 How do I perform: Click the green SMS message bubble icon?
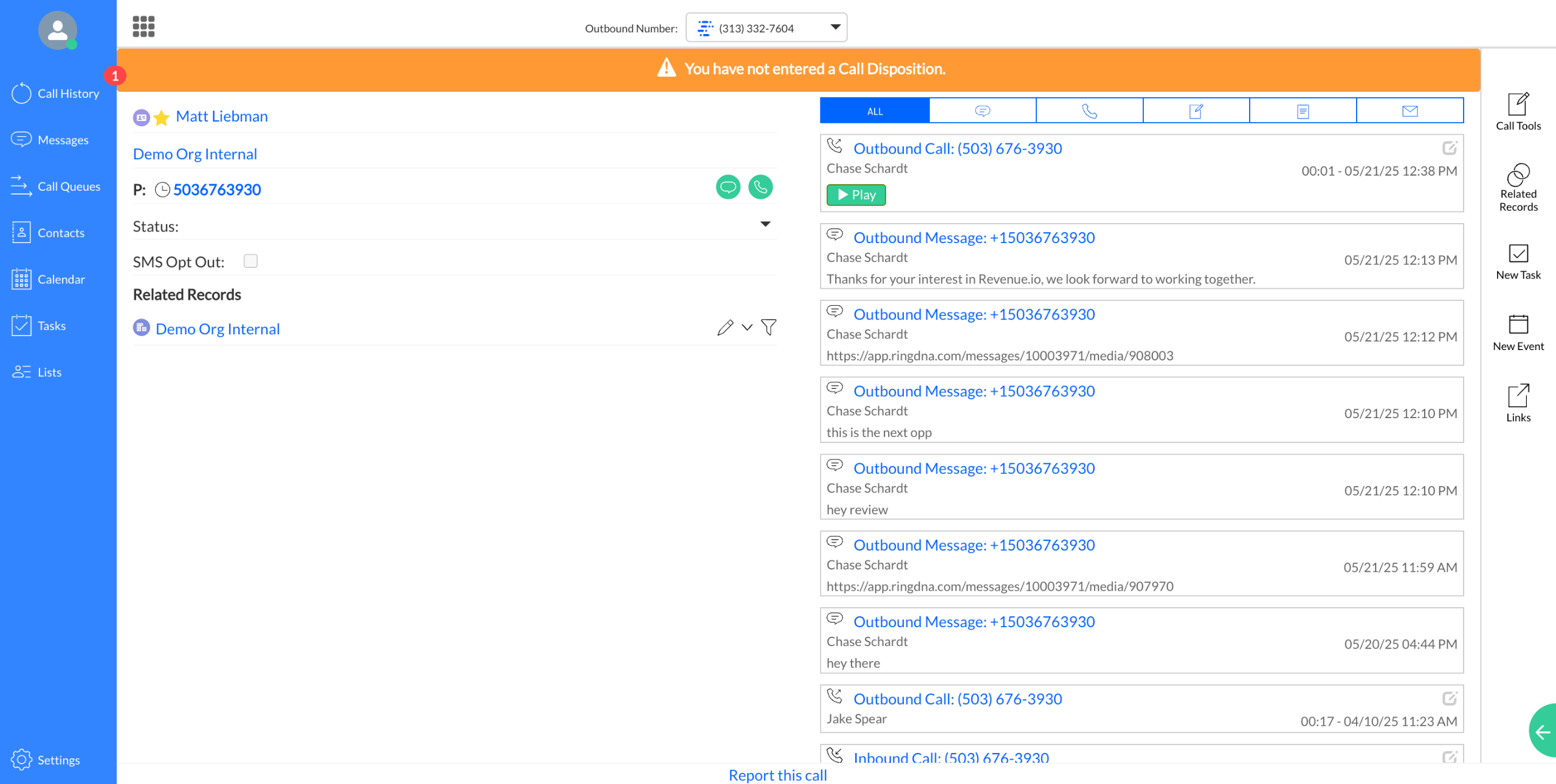click(x=728, y=187)
